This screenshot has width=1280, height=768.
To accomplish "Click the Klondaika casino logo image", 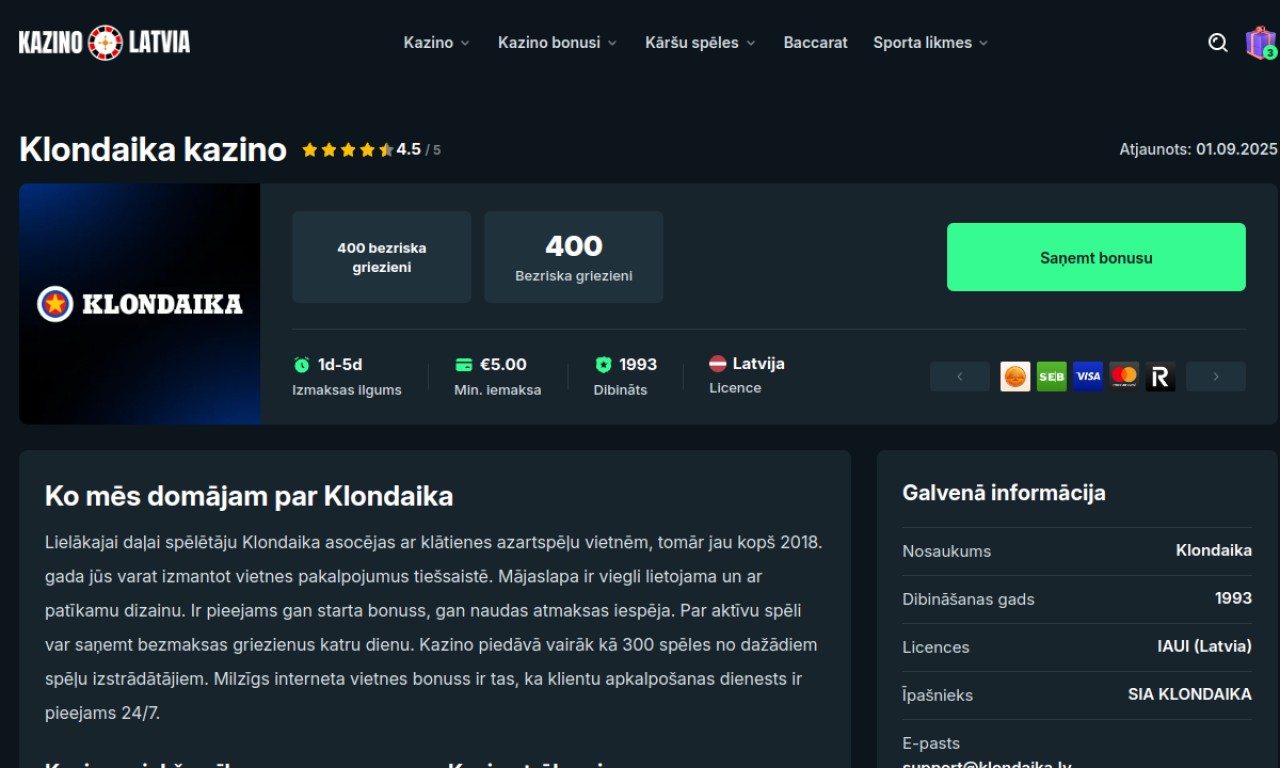I will pos(140,303).
